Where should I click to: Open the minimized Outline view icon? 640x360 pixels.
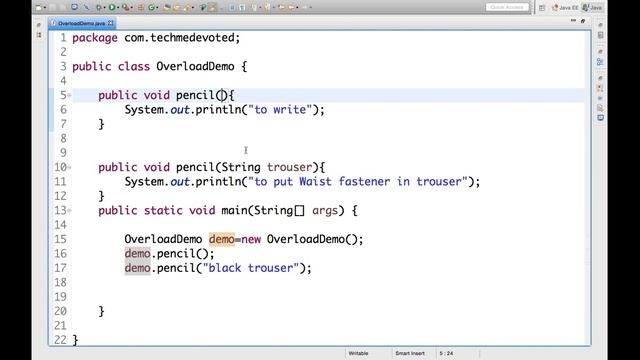600,62
